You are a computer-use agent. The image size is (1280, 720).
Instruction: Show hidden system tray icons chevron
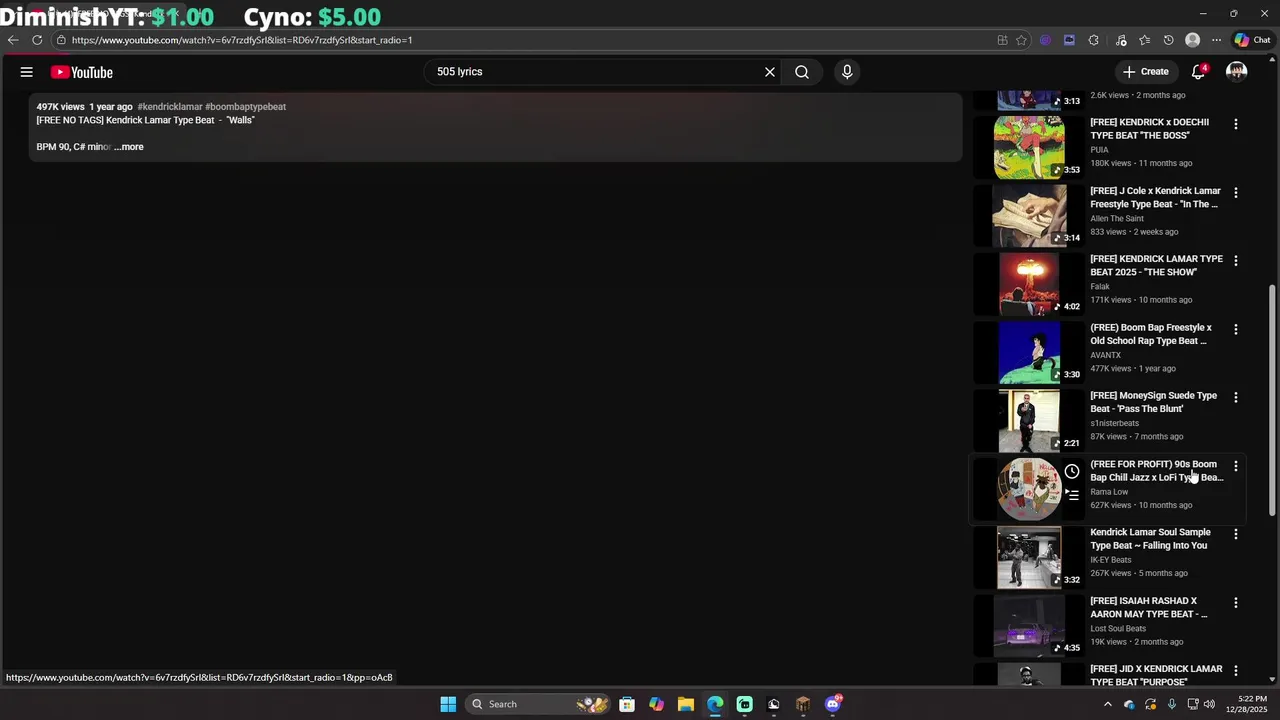pos(1107,704)
